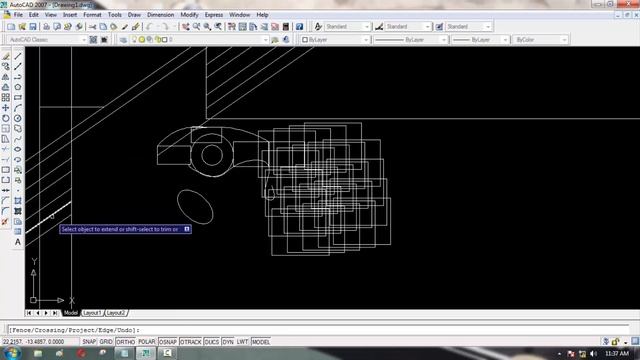Click the New drawing icon
The image size is (640, 360).
point(11,27)
